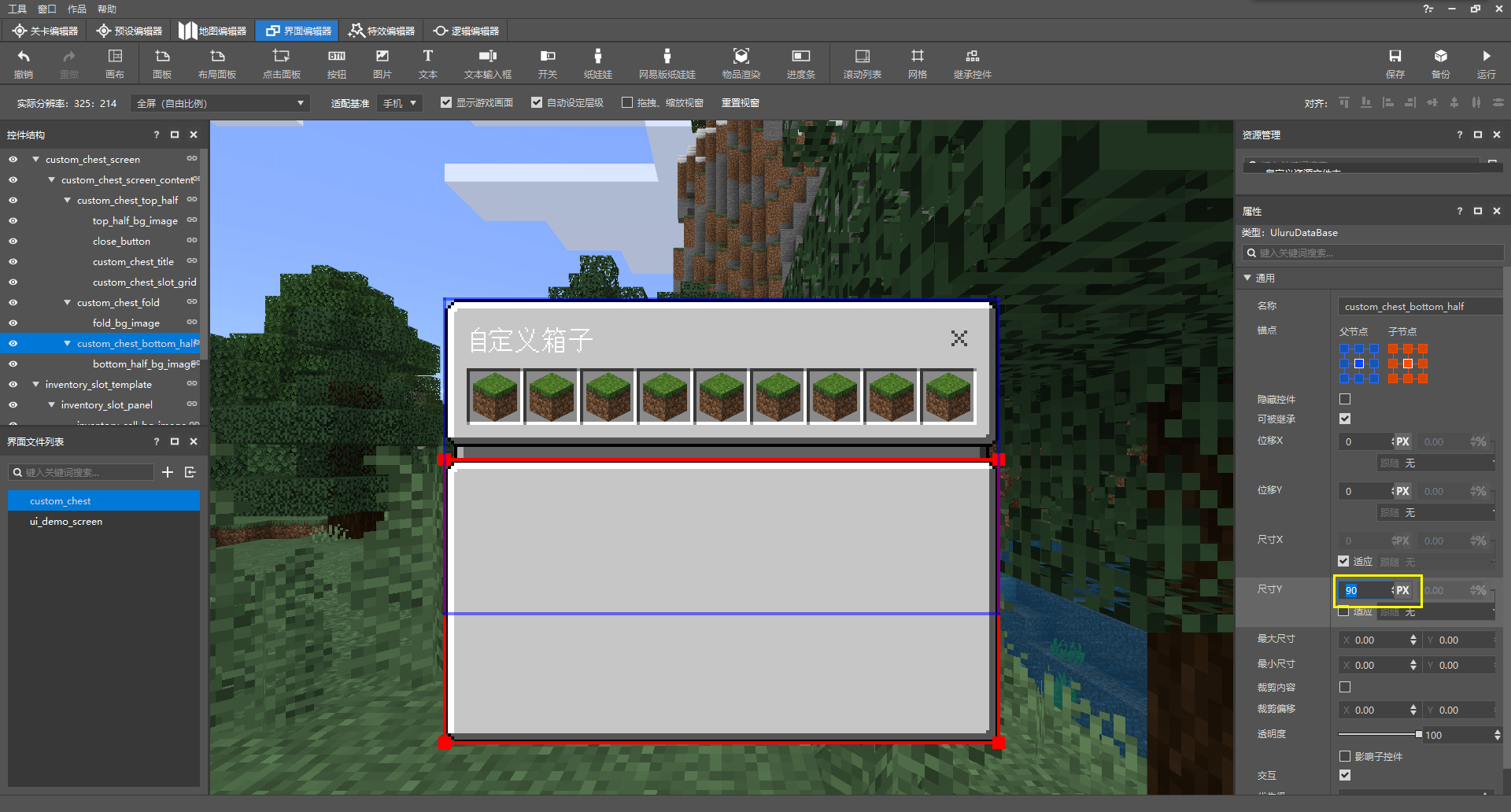Insert a 网易版纸娃娃 control

pos(667,64)
